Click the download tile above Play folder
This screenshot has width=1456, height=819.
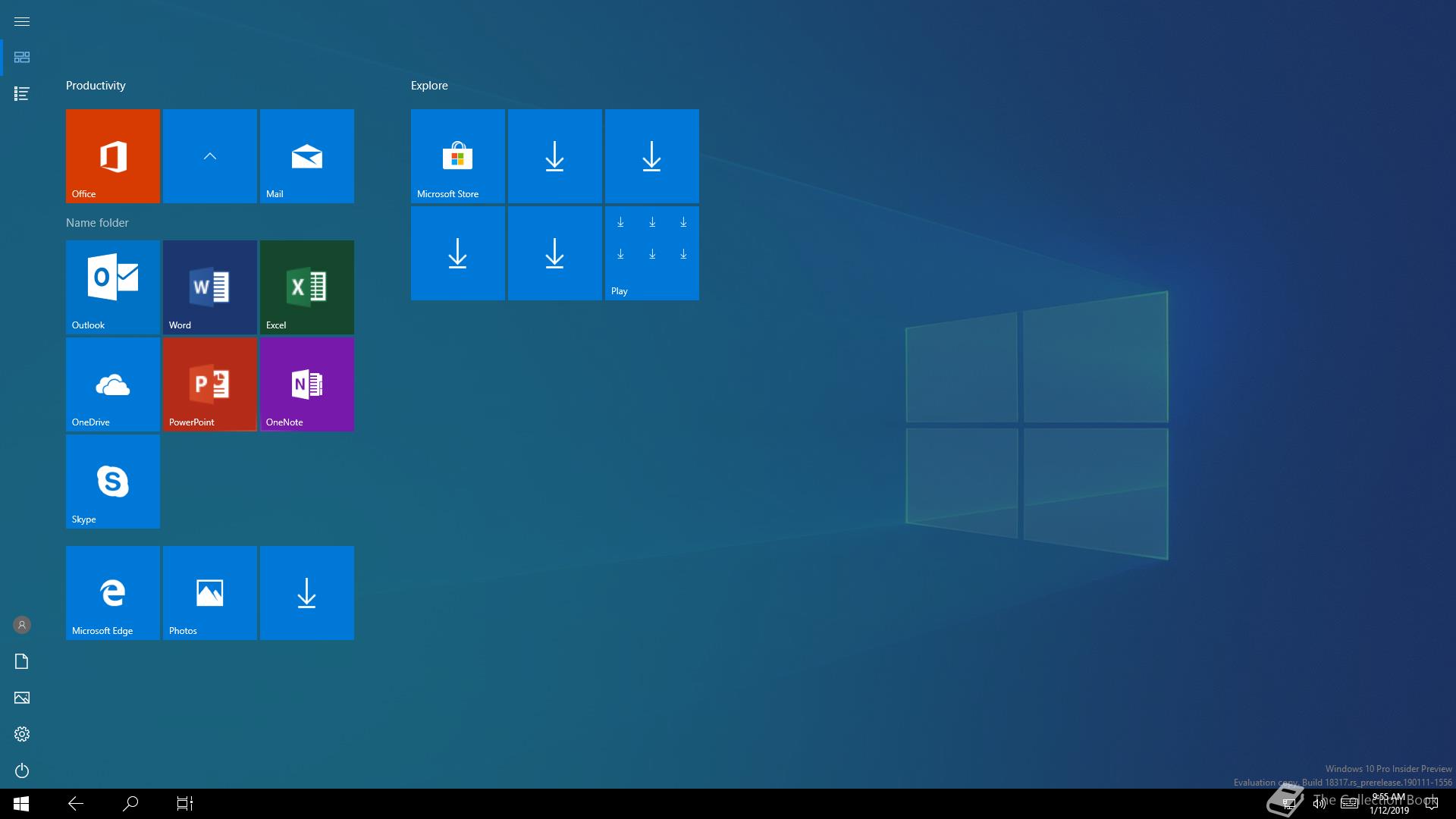[x=652, y=156]
